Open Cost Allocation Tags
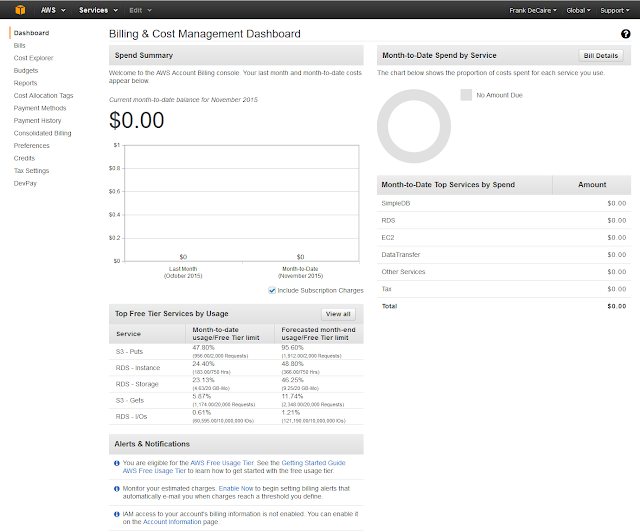 tap(43, 96)
